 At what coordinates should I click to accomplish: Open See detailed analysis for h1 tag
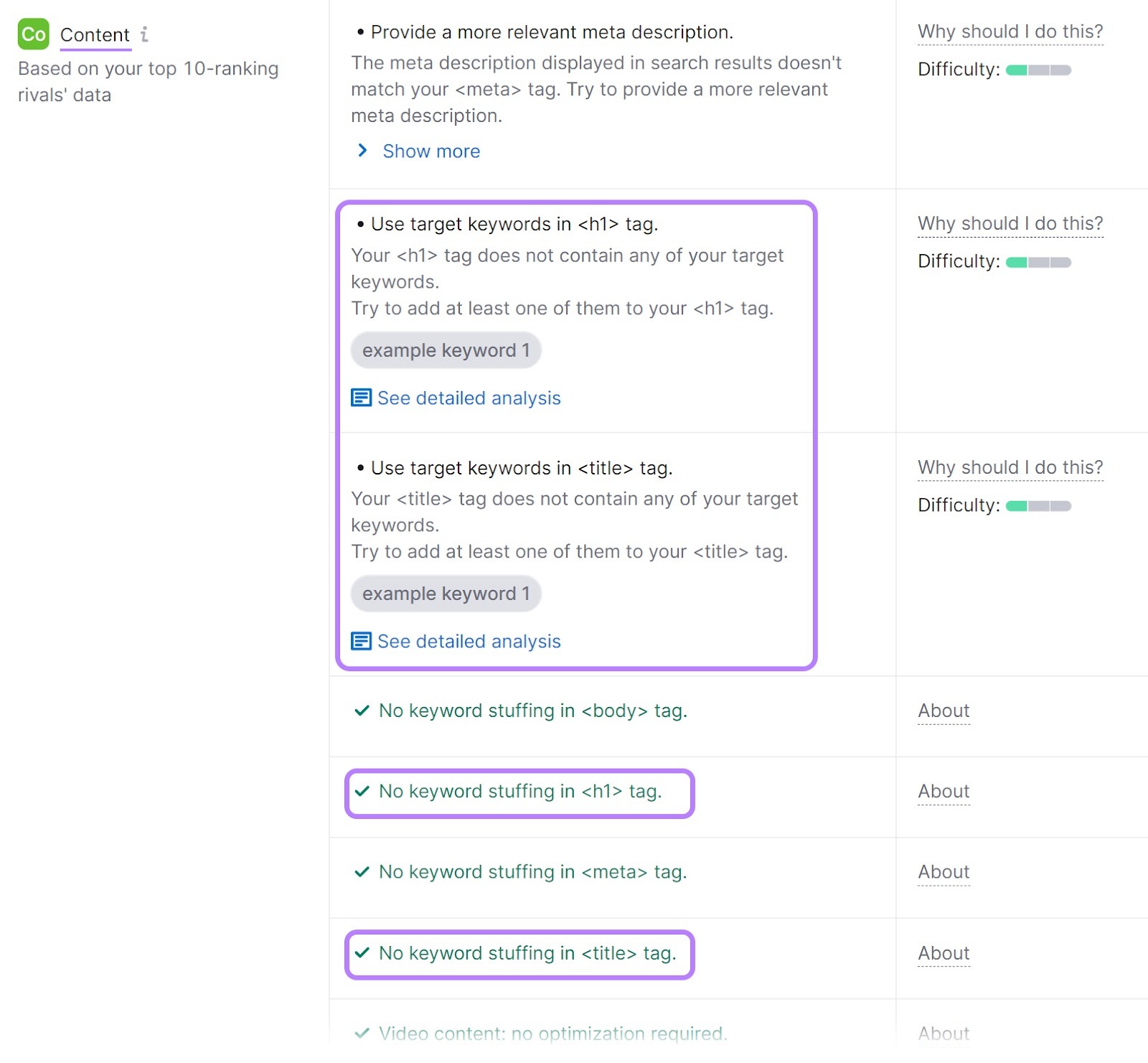pos(469,397)
